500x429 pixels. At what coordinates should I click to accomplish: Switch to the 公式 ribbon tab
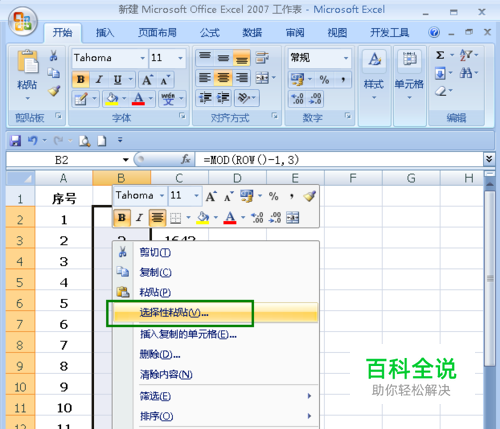[x=210, y=33]
